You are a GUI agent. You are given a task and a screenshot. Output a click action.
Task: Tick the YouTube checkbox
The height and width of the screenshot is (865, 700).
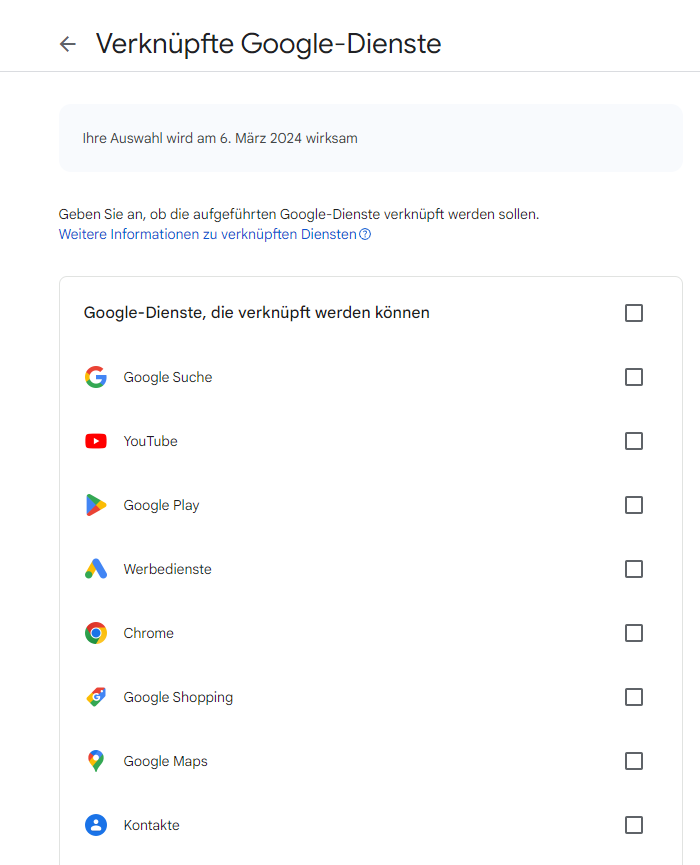click(x=633, y=441)
